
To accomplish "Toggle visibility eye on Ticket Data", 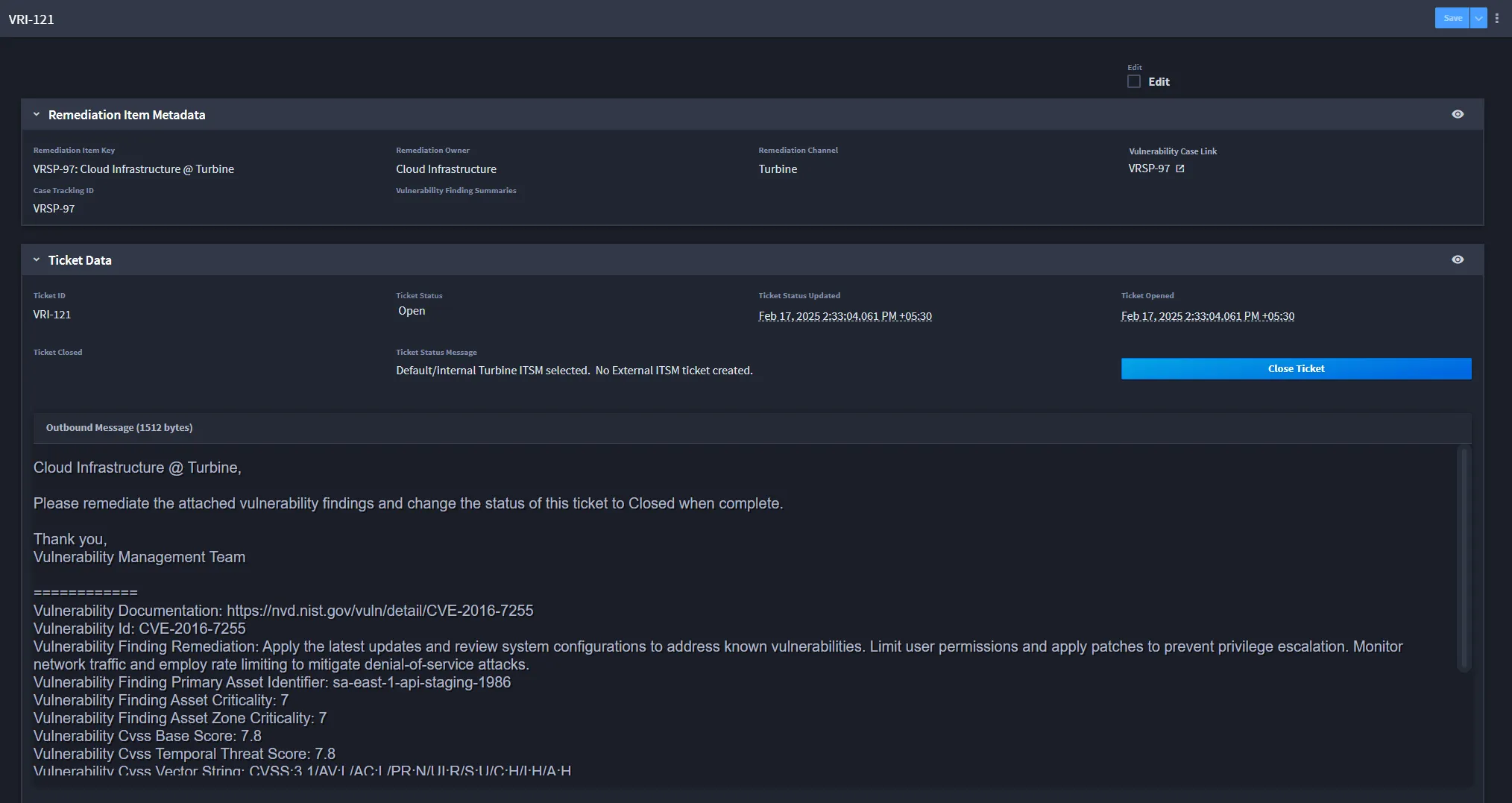I will point(1458,259).
